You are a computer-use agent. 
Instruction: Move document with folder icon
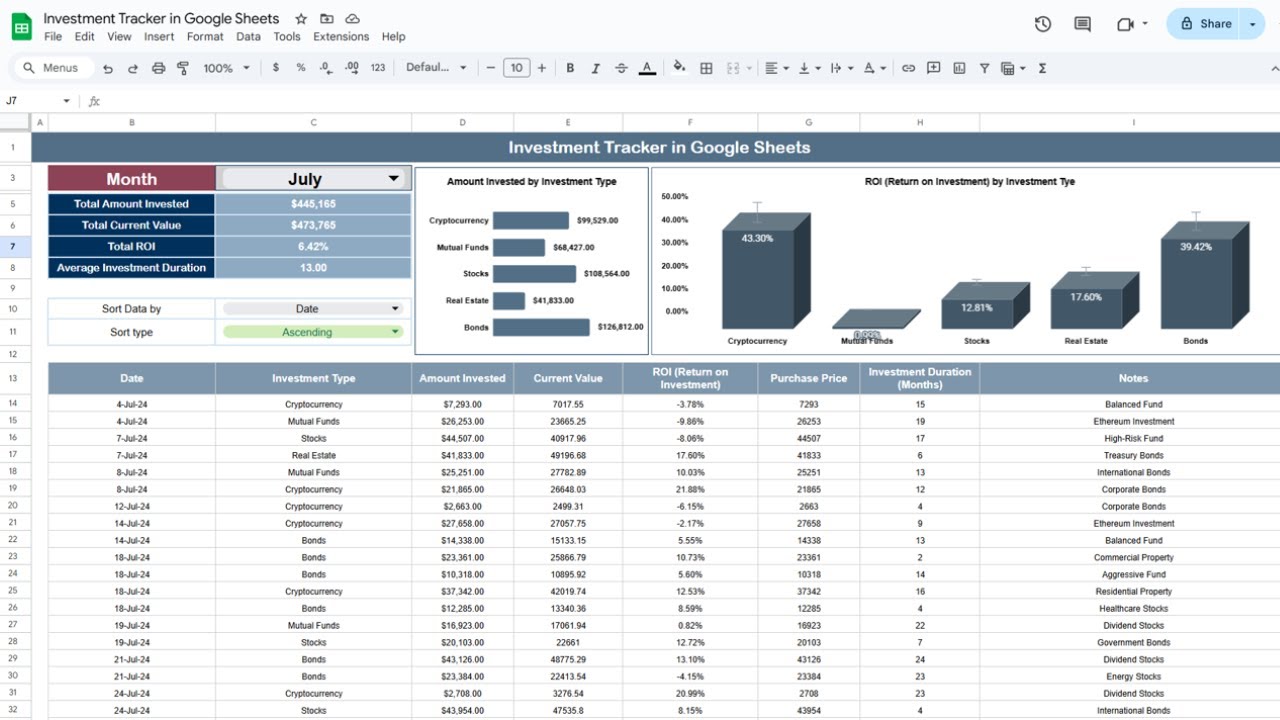tap(327, 19)
